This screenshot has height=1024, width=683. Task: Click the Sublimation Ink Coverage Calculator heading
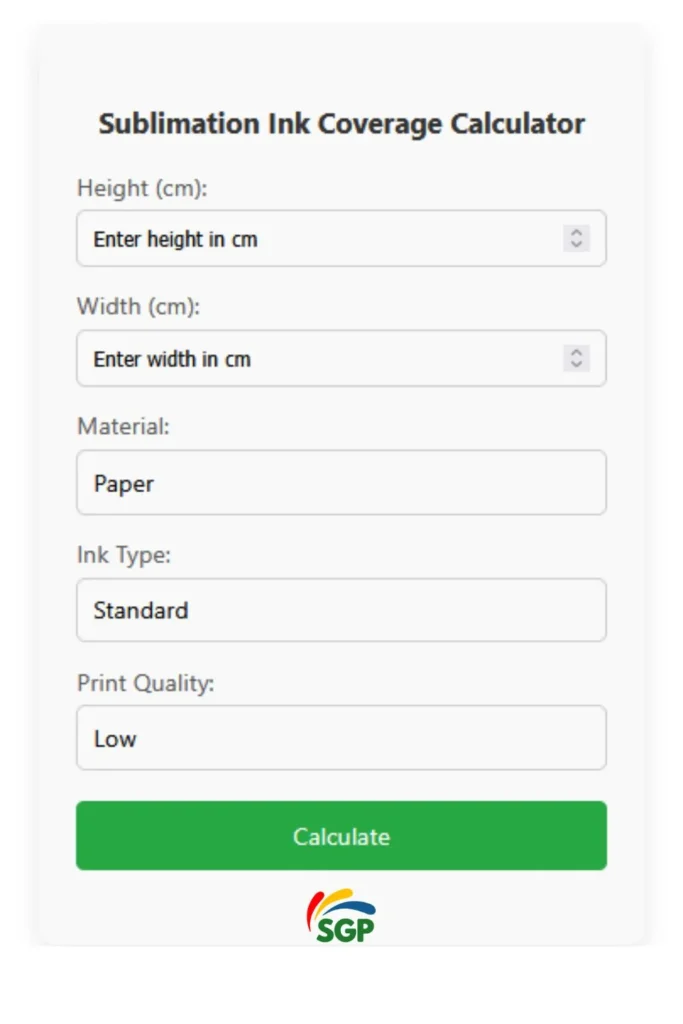[341, 124]
